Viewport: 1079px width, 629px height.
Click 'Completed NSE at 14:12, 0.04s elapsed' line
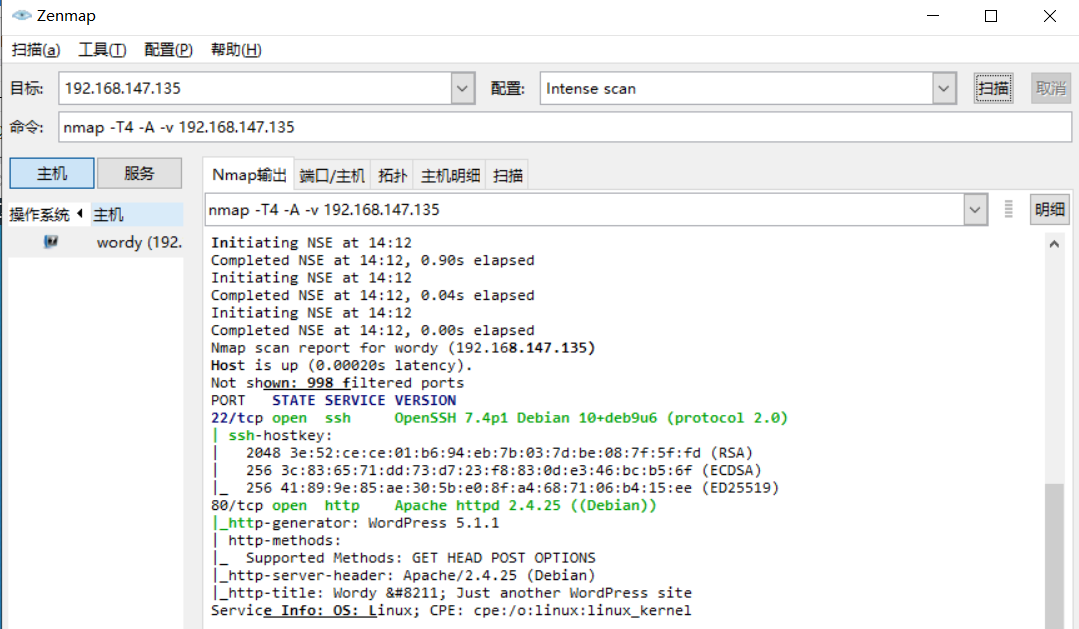(x=372, y=295)
